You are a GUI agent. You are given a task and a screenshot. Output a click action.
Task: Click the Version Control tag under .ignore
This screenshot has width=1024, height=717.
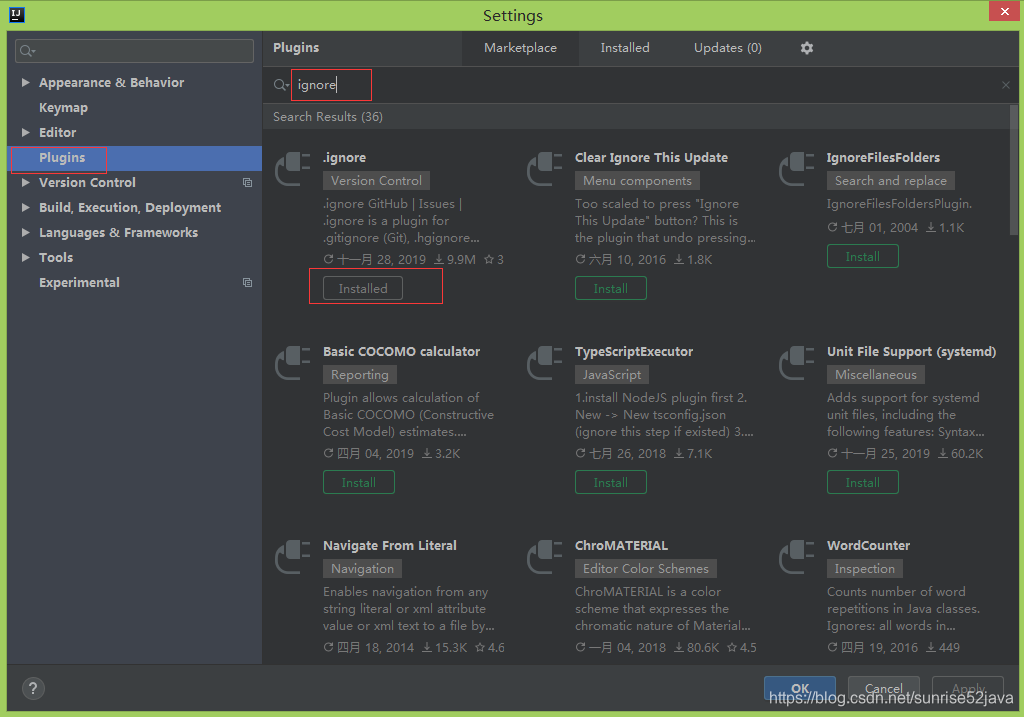(x=376, y=180)
